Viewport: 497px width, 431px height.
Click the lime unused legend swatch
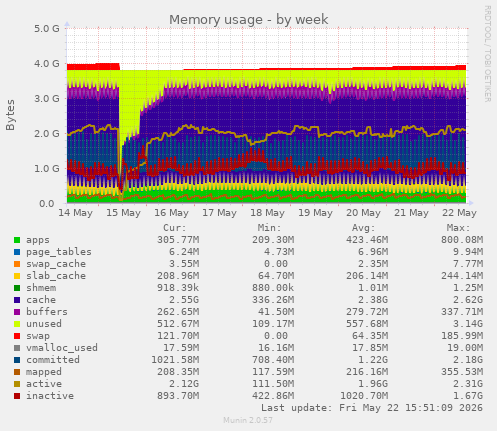tap(17, 324)
